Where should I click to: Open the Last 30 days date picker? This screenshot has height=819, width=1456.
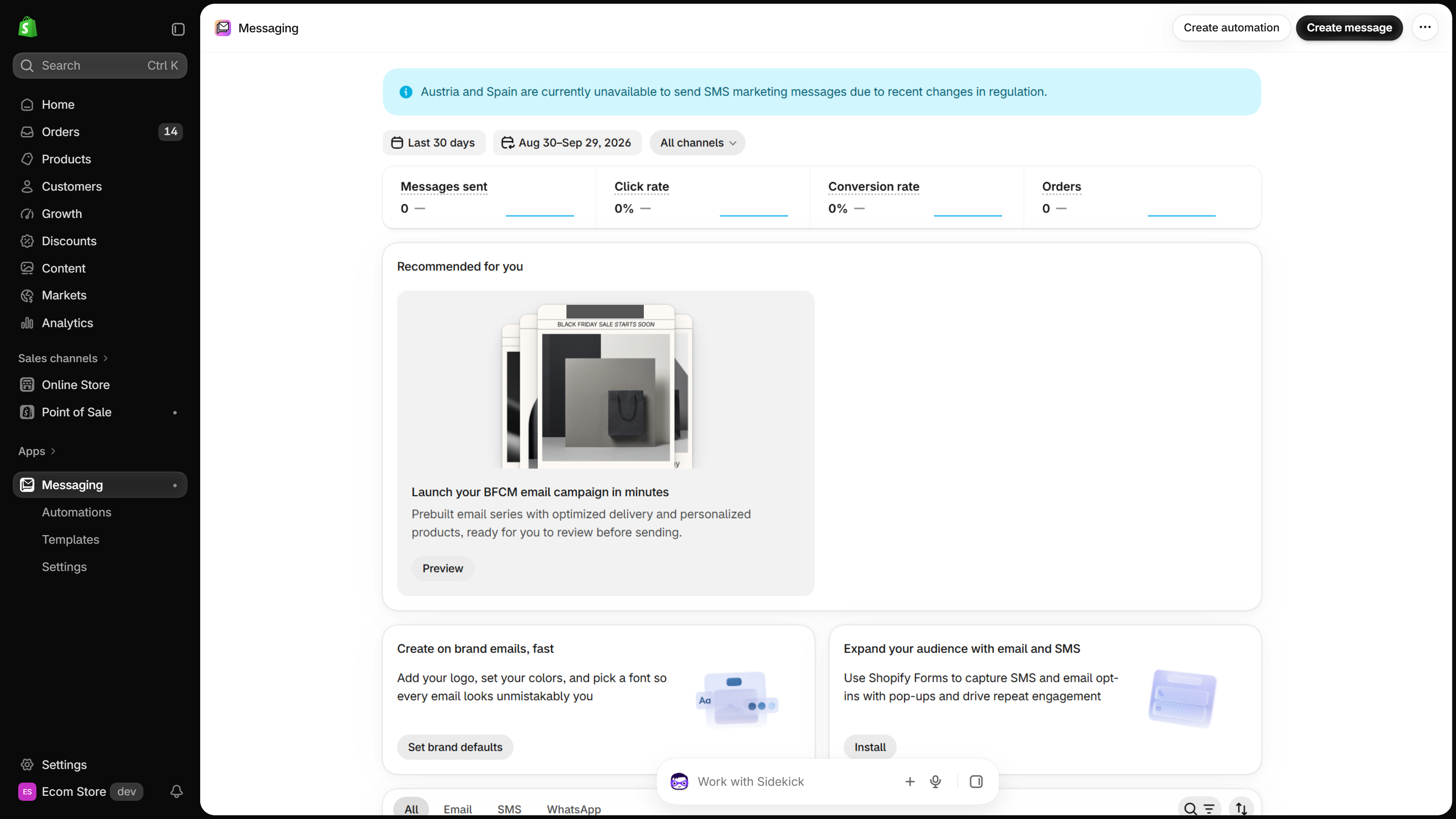(x=434, y=142)
